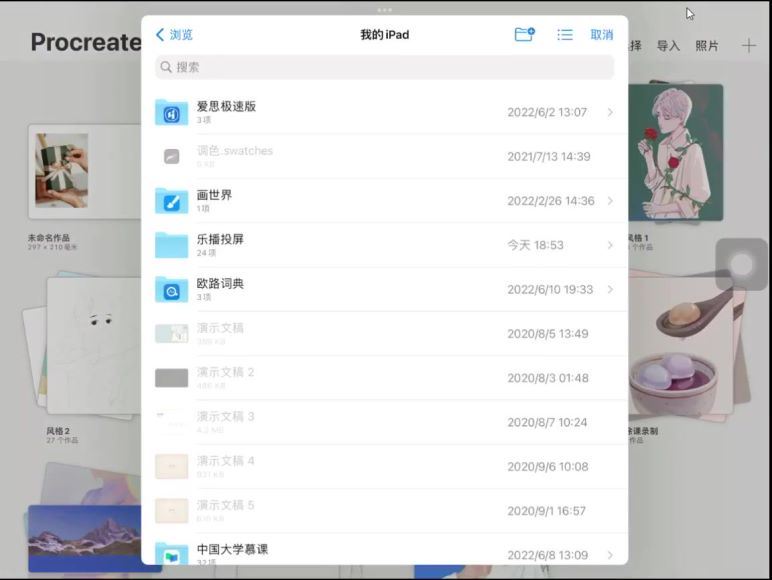Viewport: 772px width, 580px height.
Task: Tap 取消 to cancel the file picker
Action: pos(602,34)
